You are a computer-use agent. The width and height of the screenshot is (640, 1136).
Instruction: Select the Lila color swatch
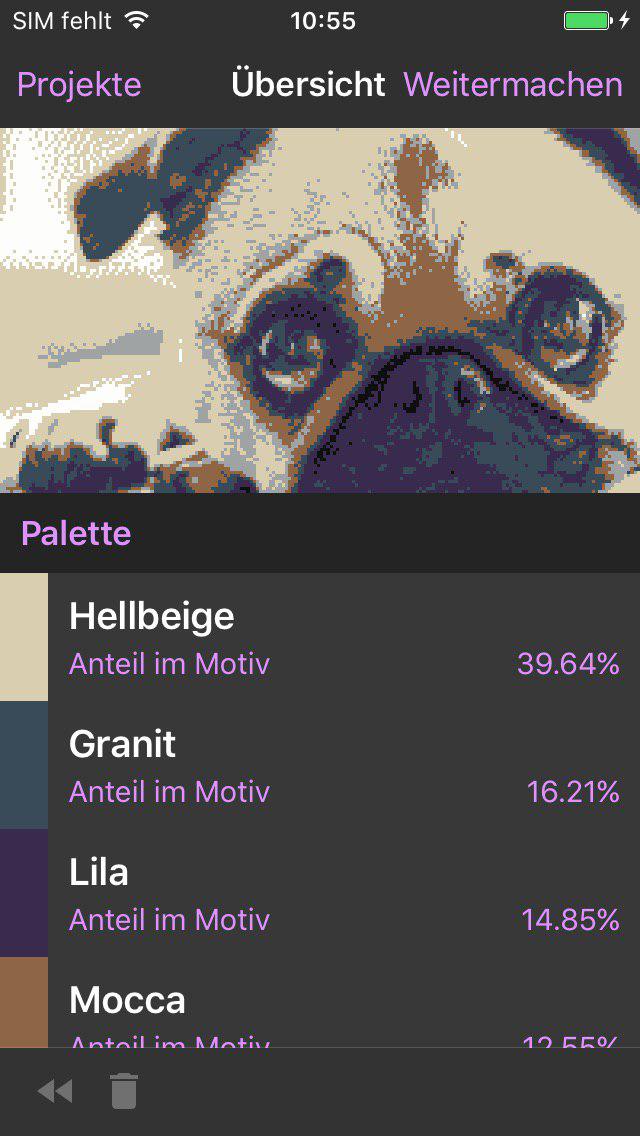tap(24, 893)
